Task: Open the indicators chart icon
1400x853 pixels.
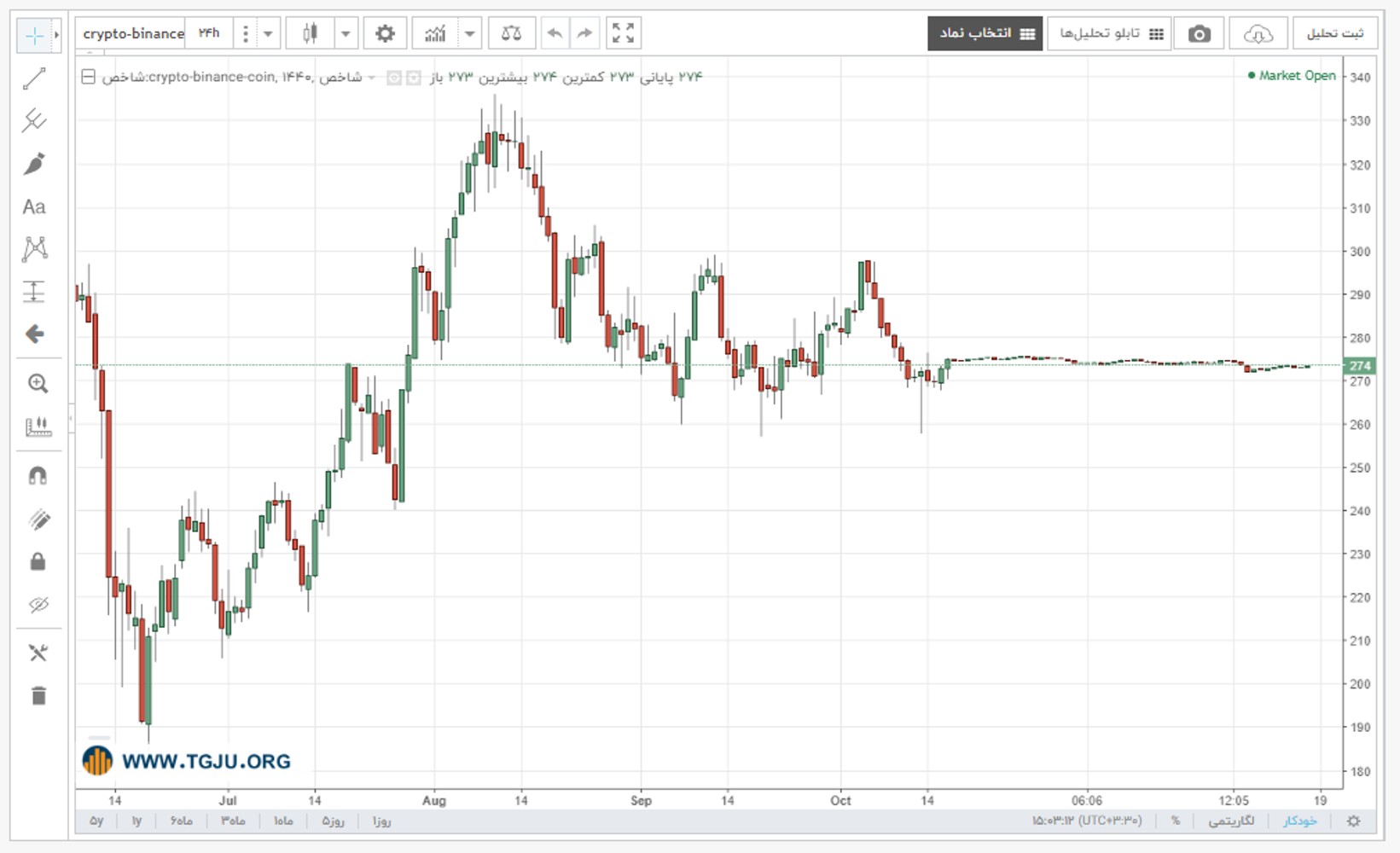Action: pos(435,33)
